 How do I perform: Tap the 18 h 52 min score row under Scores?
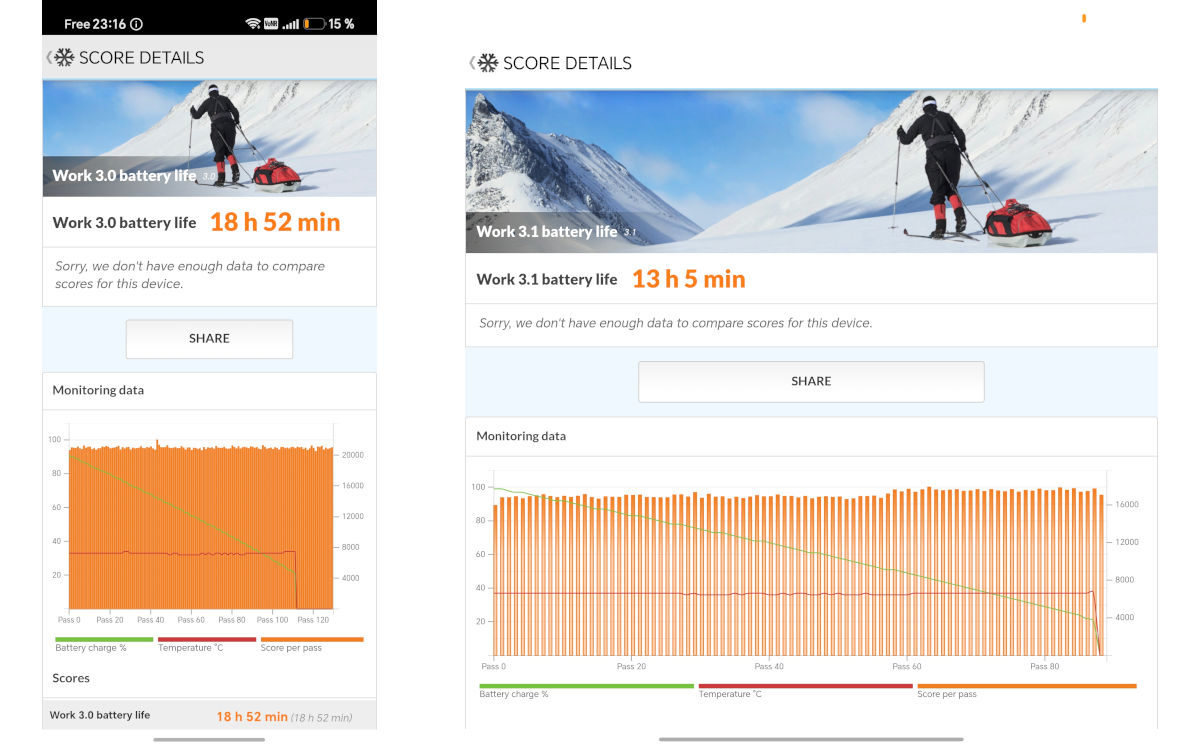(209, 716)
